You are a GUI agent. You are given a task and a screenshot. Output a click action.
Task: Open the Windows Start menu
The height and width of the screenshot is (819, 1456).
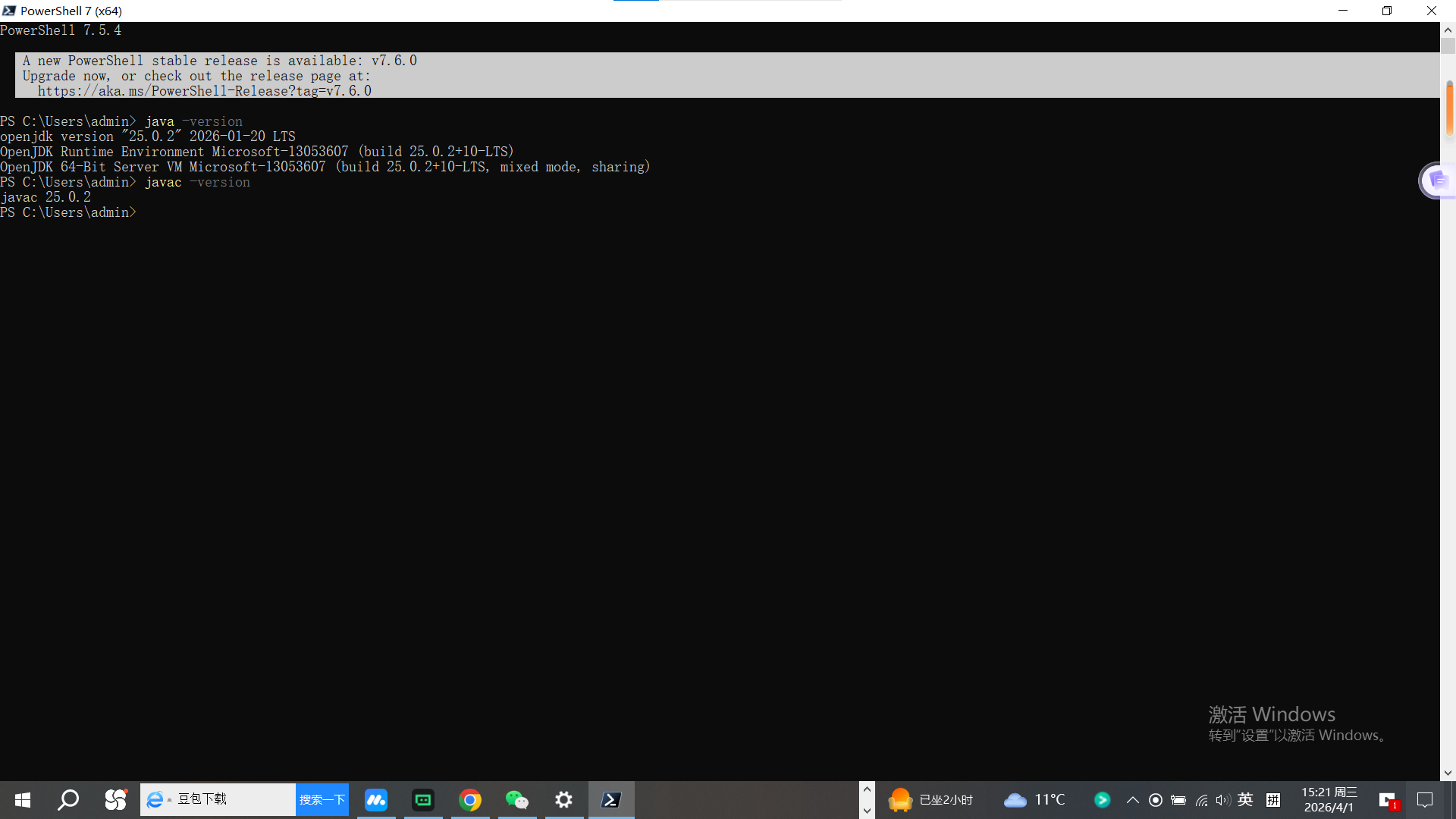(x=23, y=800)
